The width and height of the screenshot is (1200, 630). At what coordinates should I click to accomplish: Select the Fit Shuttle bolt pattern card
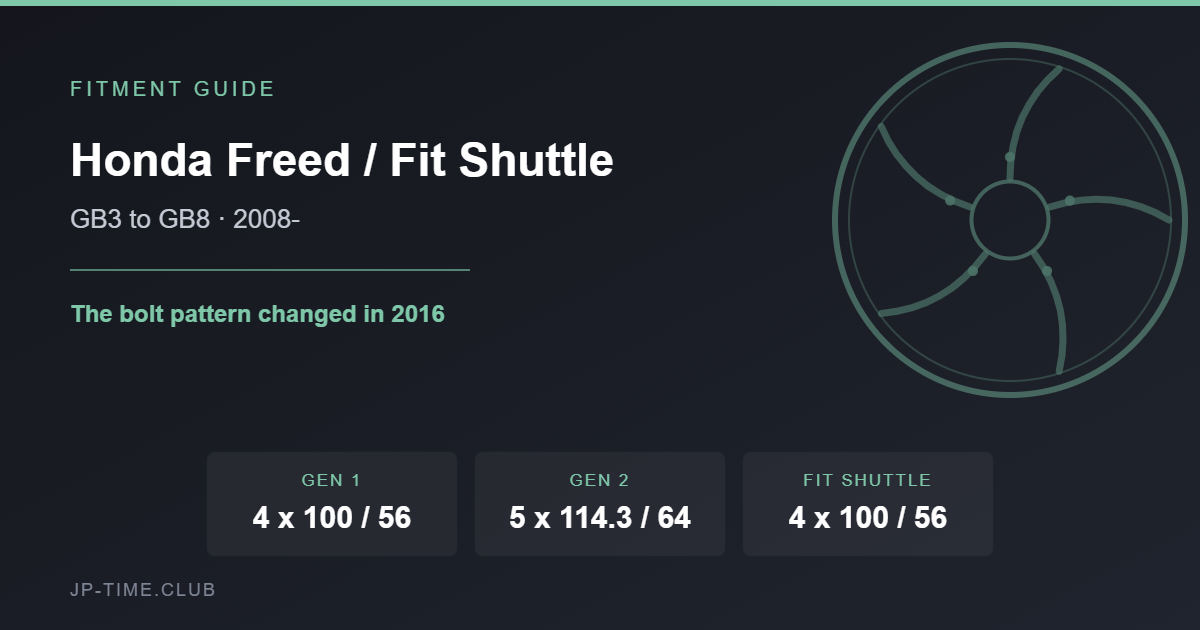(868, 504)
